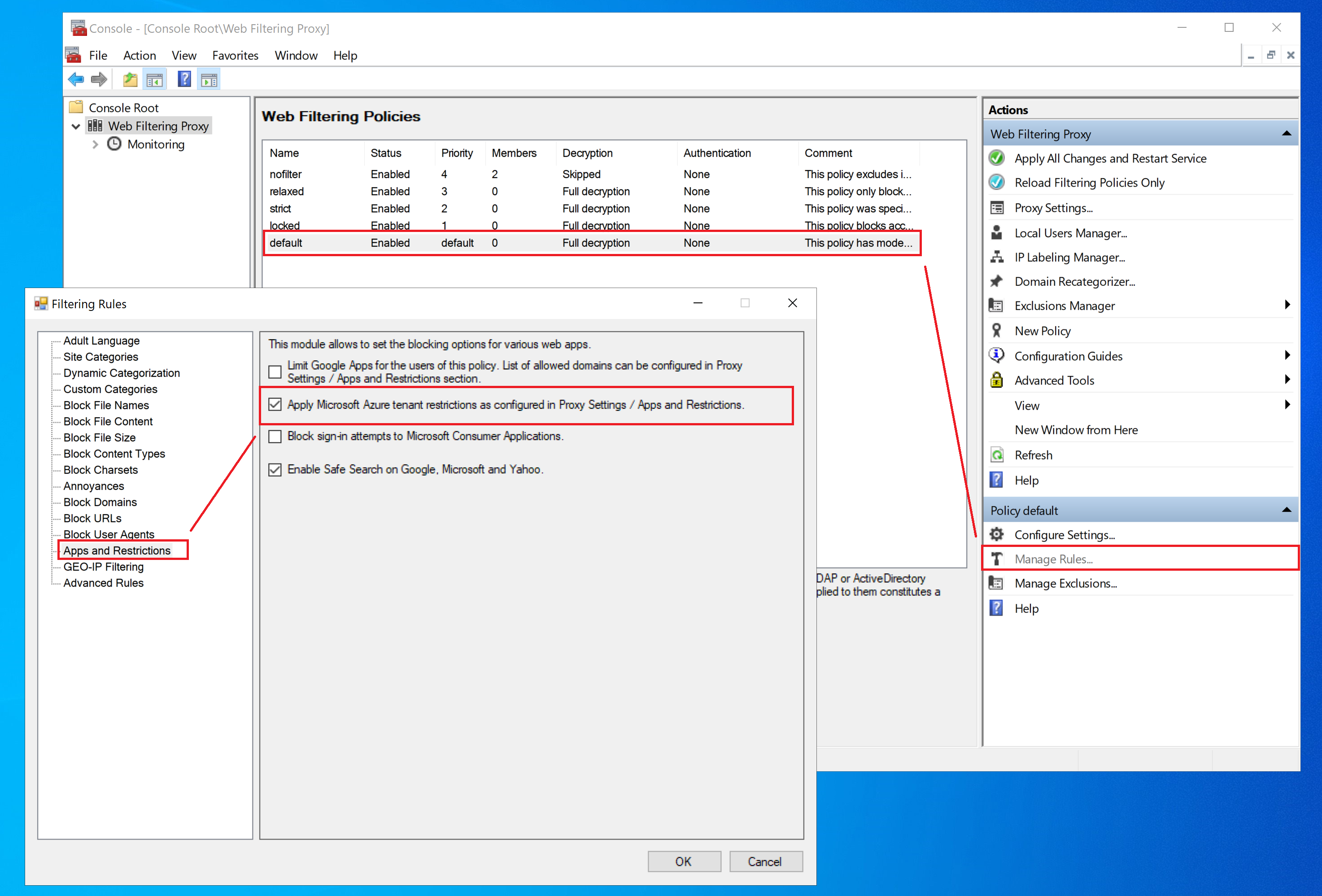Select Advanced Rules in rules tree
The height and width of the screenshot is (896, 1322).
pos(103,582)
